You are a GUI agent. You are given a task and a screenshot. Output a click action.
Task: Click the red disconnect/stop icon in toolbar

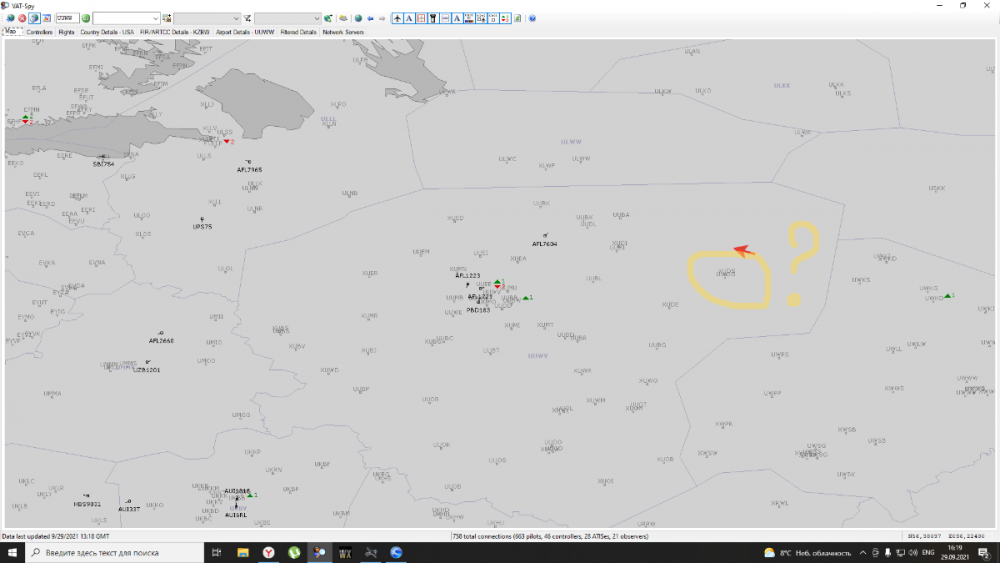(x=22, y=18)
